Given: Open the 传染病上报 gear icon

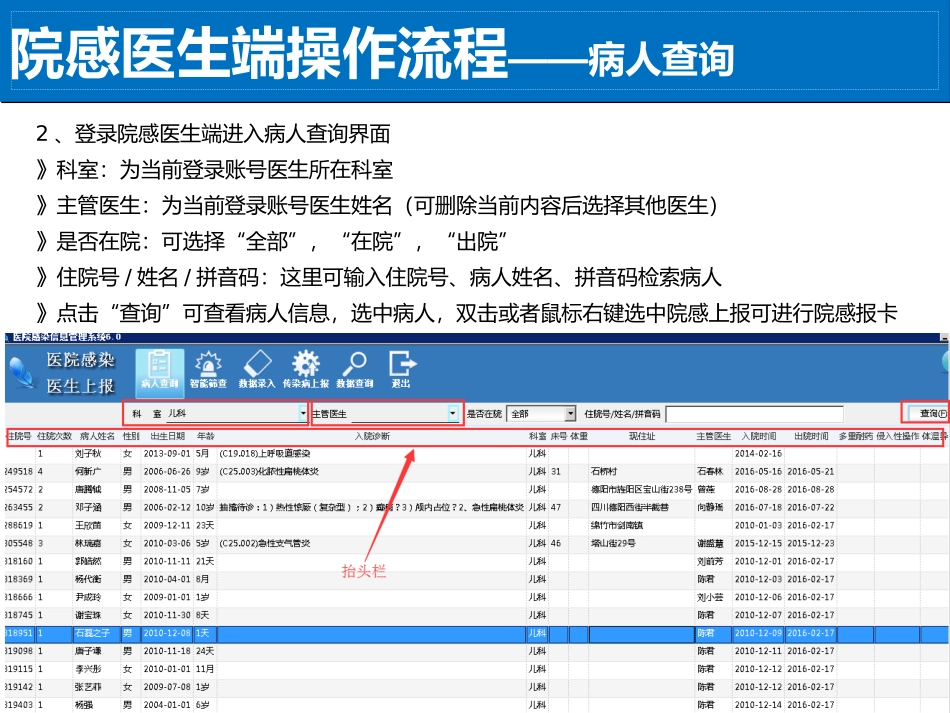Looking at the screenshot, I should [x=305, y=369].
